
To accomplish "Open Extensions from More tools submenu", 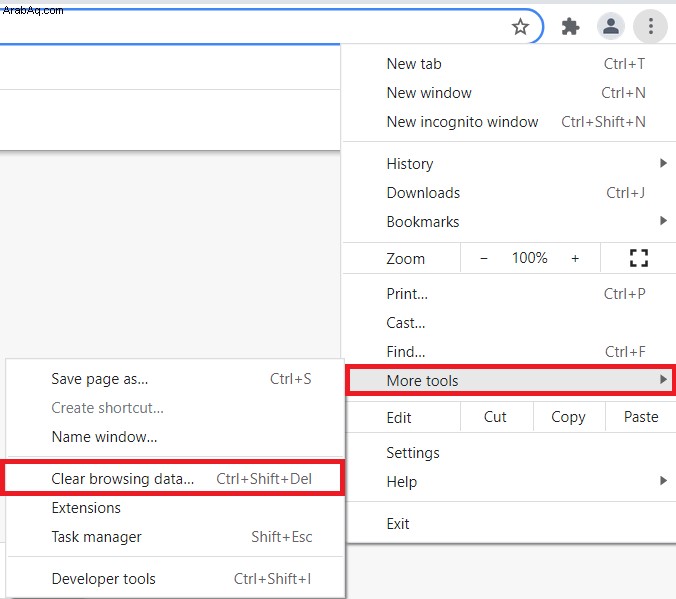I will point(175,508).
